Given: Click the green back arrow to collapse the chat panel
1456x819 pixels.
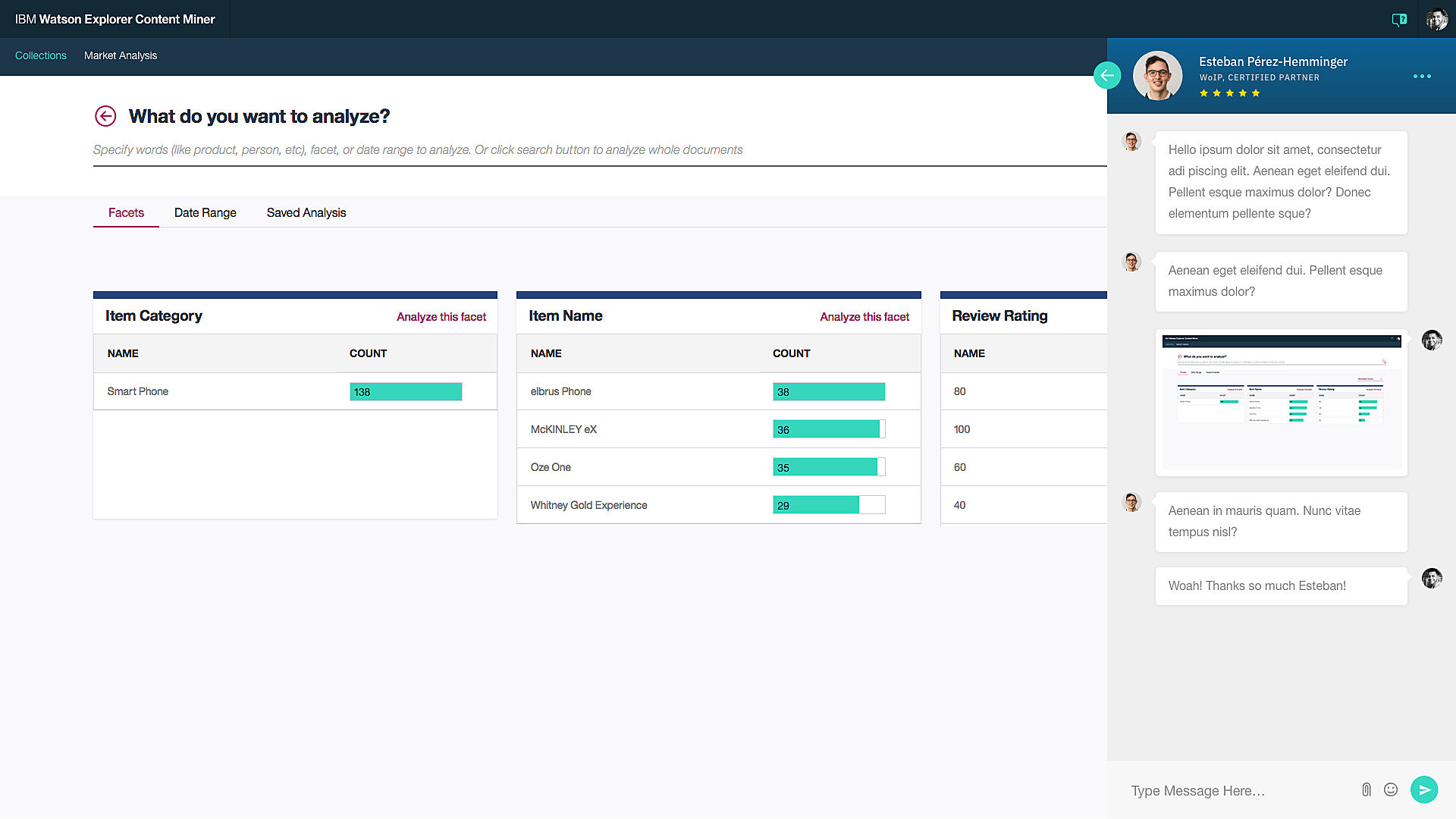Looking at the screenshot, I should (x=1107, y=75).
